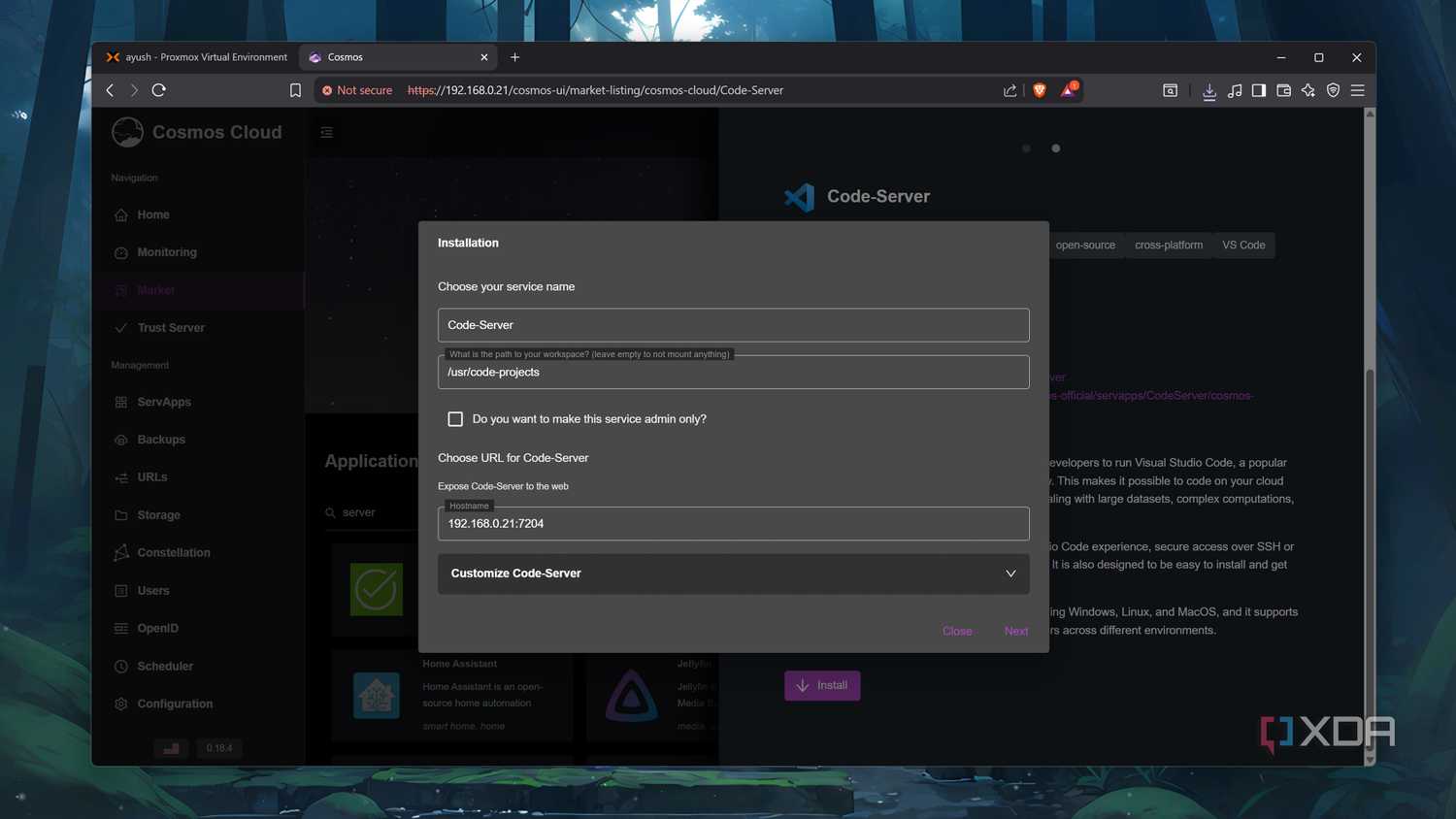The image size is (1456, 819).
Task: Click the Not secure warning indicator
Action: pos(357,90)
